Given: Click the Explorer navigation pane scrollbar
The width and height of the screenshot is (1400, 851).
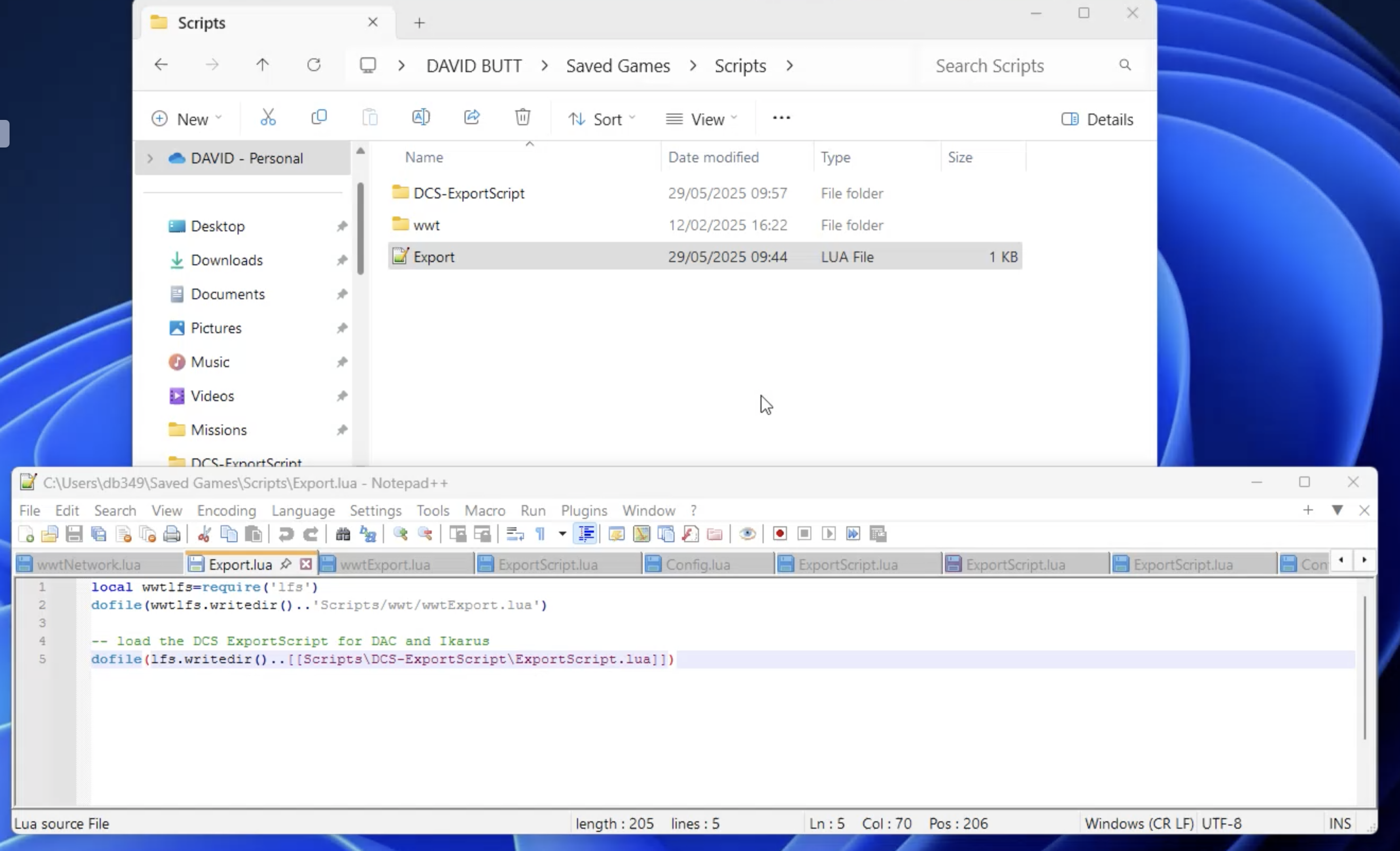Looking at the screenshot, I should 360,229.
